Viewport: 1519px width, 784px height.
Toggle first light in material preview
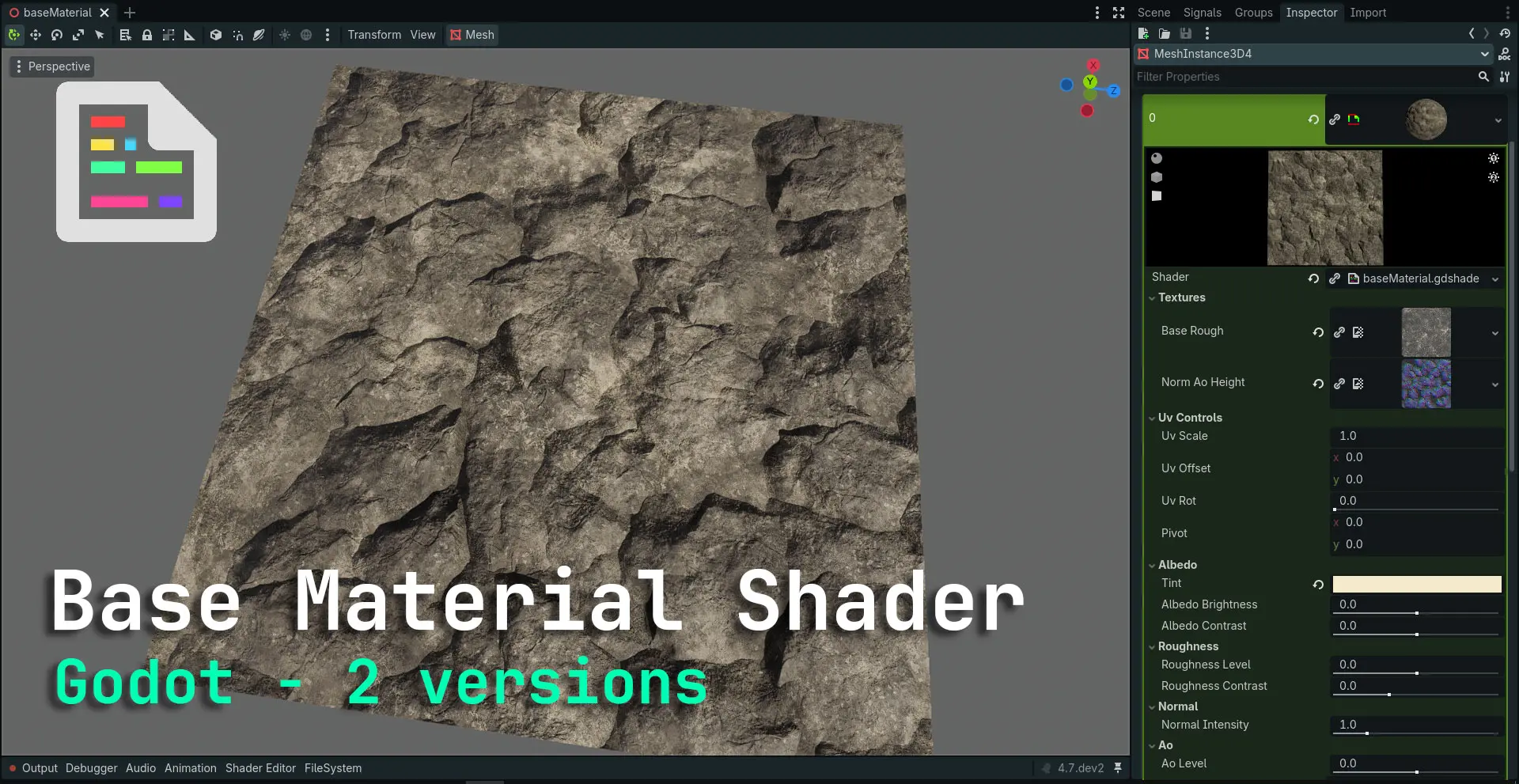point(1493,158)
